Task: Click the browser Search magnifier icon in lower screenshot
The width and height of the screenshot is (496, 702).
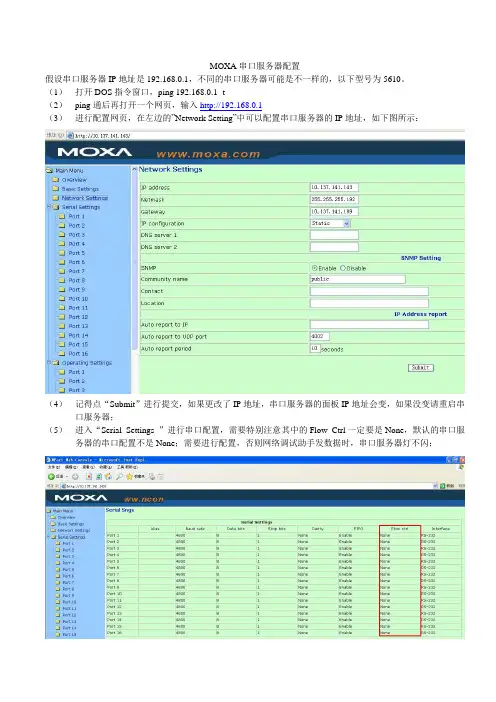Action: pyautogui.click(x=119, y=477)
